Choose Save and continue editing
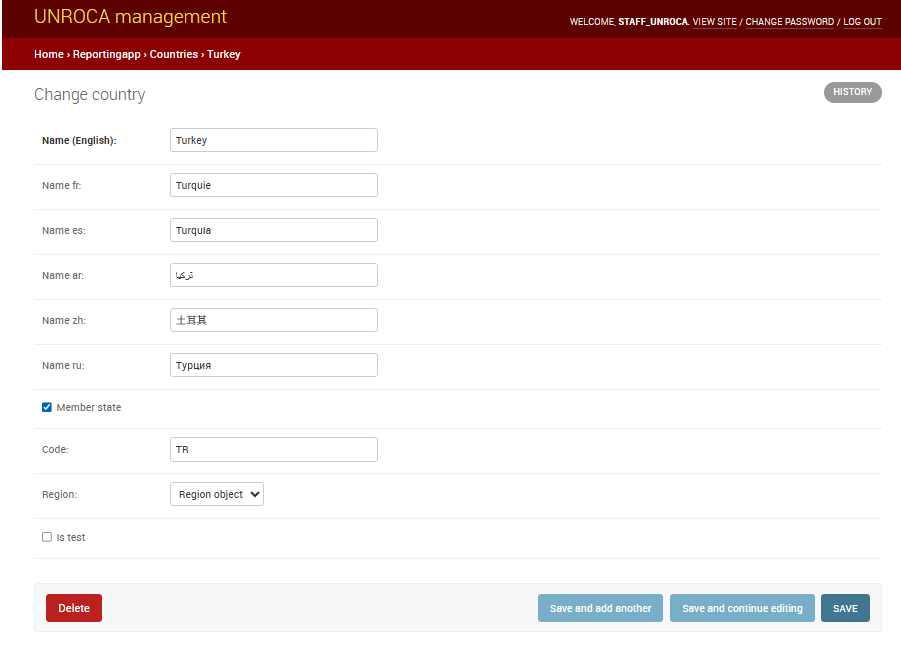This screenshot has width=901, height=647. click(742, 608)
